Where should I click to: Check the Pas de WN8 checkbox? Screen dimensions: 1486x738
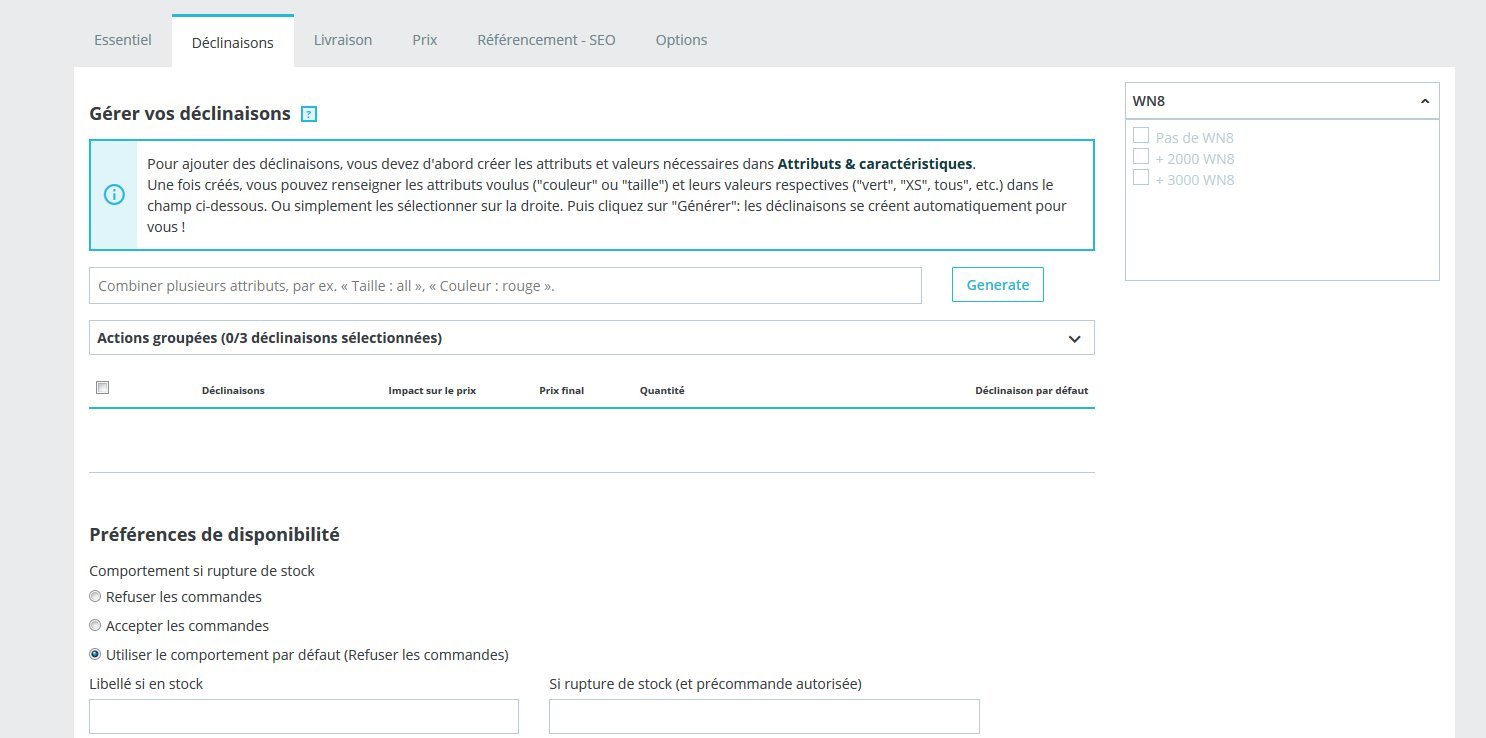[1141, 135]
